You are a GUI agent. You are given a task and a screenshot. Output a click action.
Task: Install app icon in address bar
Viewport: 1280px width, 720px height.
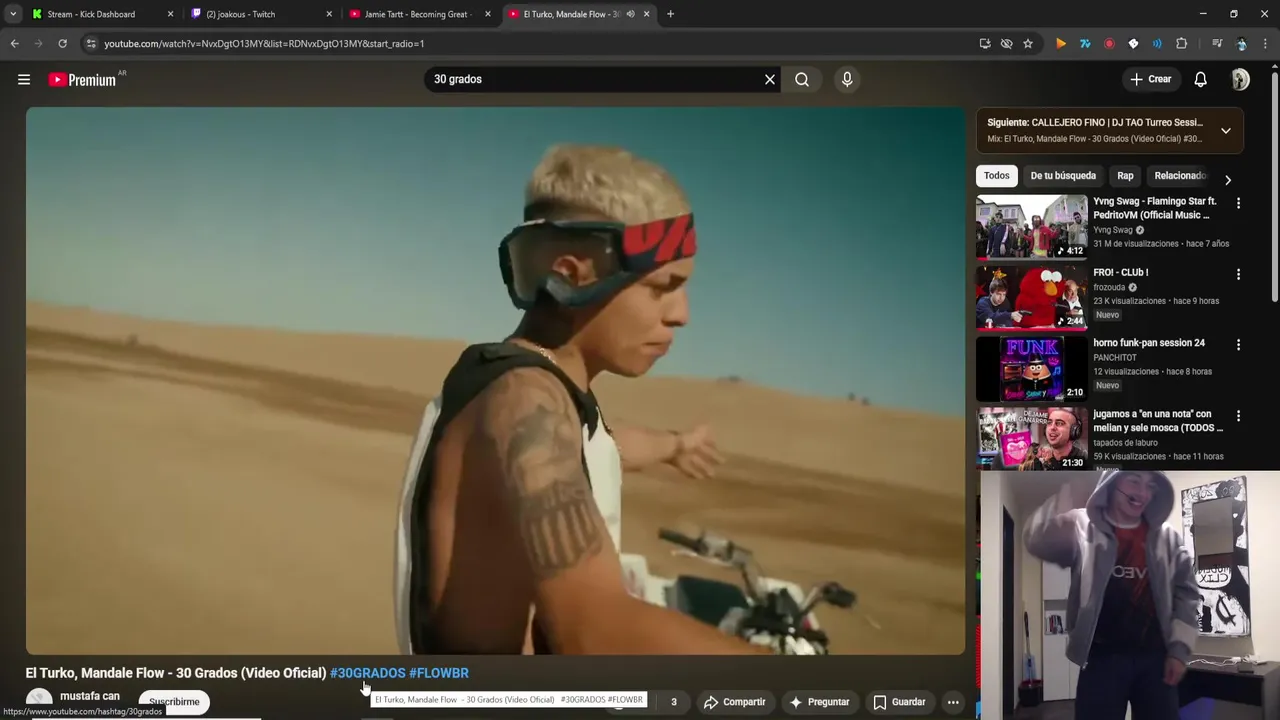pyautogui.click(x=985, y=43)
